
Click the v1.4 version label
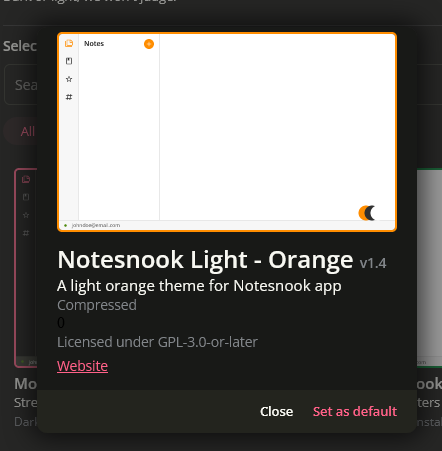point(373,264)
